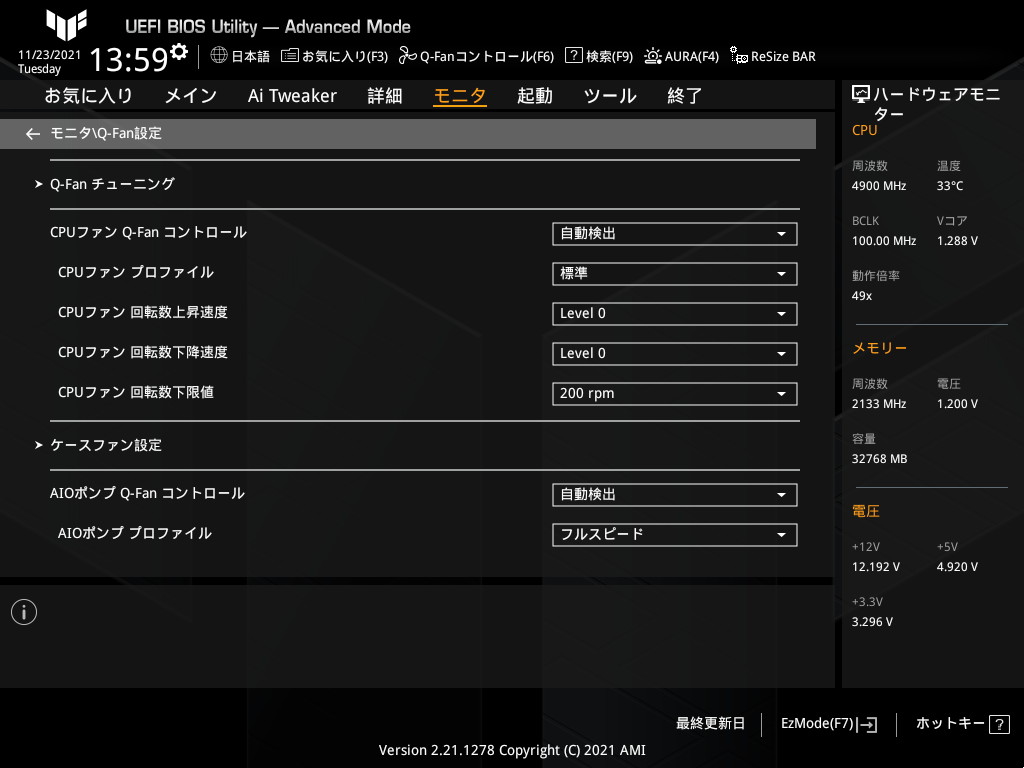The height and width of the screenshot is (768, 1024).
Task: Click the モニタ\Q-Fan設定 breadcrumb
Action: click(106, 133)
